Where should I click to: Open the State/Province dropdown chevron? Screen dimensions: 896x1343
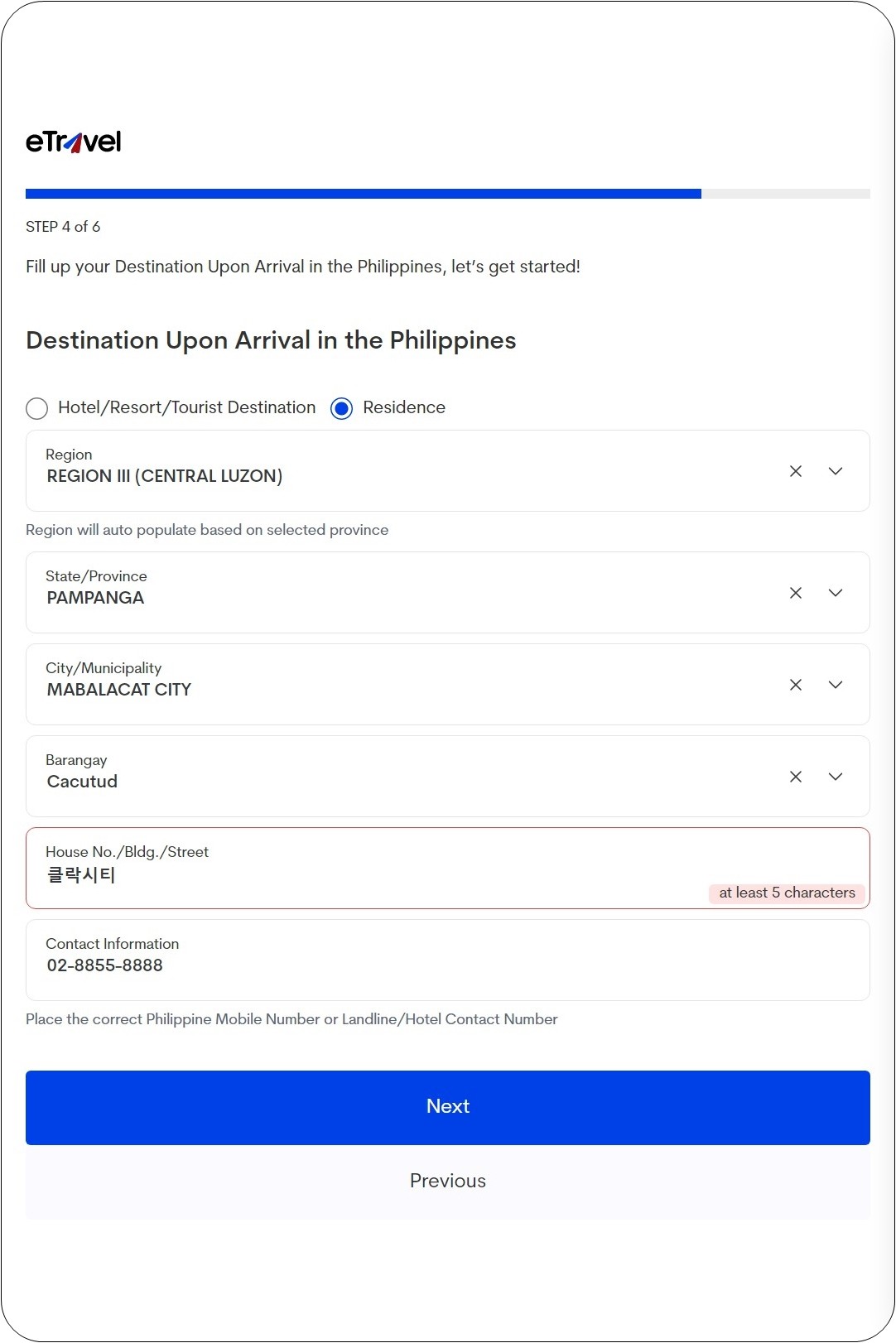[x=836, y=593]
